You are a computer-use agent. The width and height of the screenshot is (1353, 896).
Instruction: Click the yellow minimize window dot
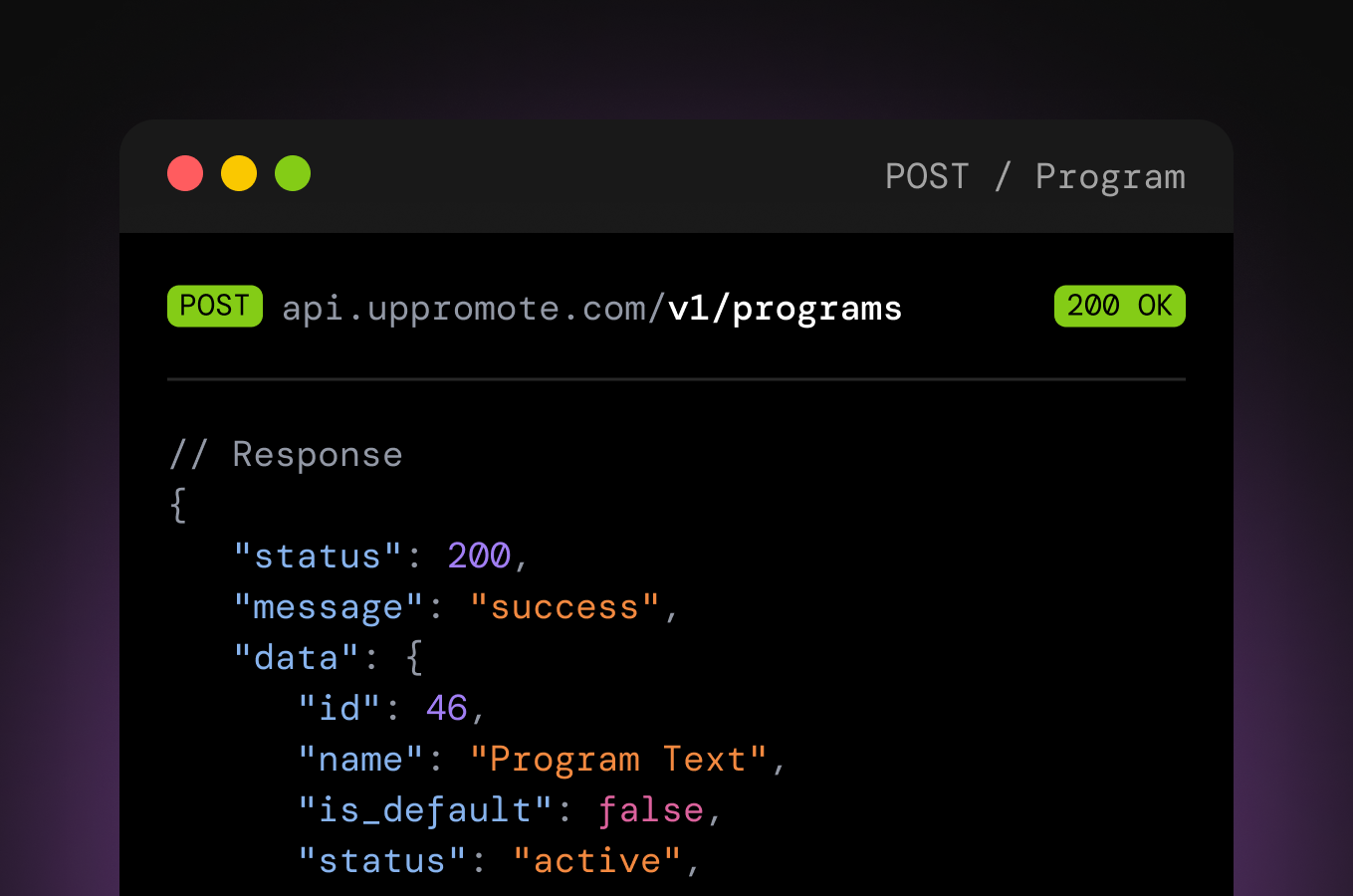tap(239, 173)
